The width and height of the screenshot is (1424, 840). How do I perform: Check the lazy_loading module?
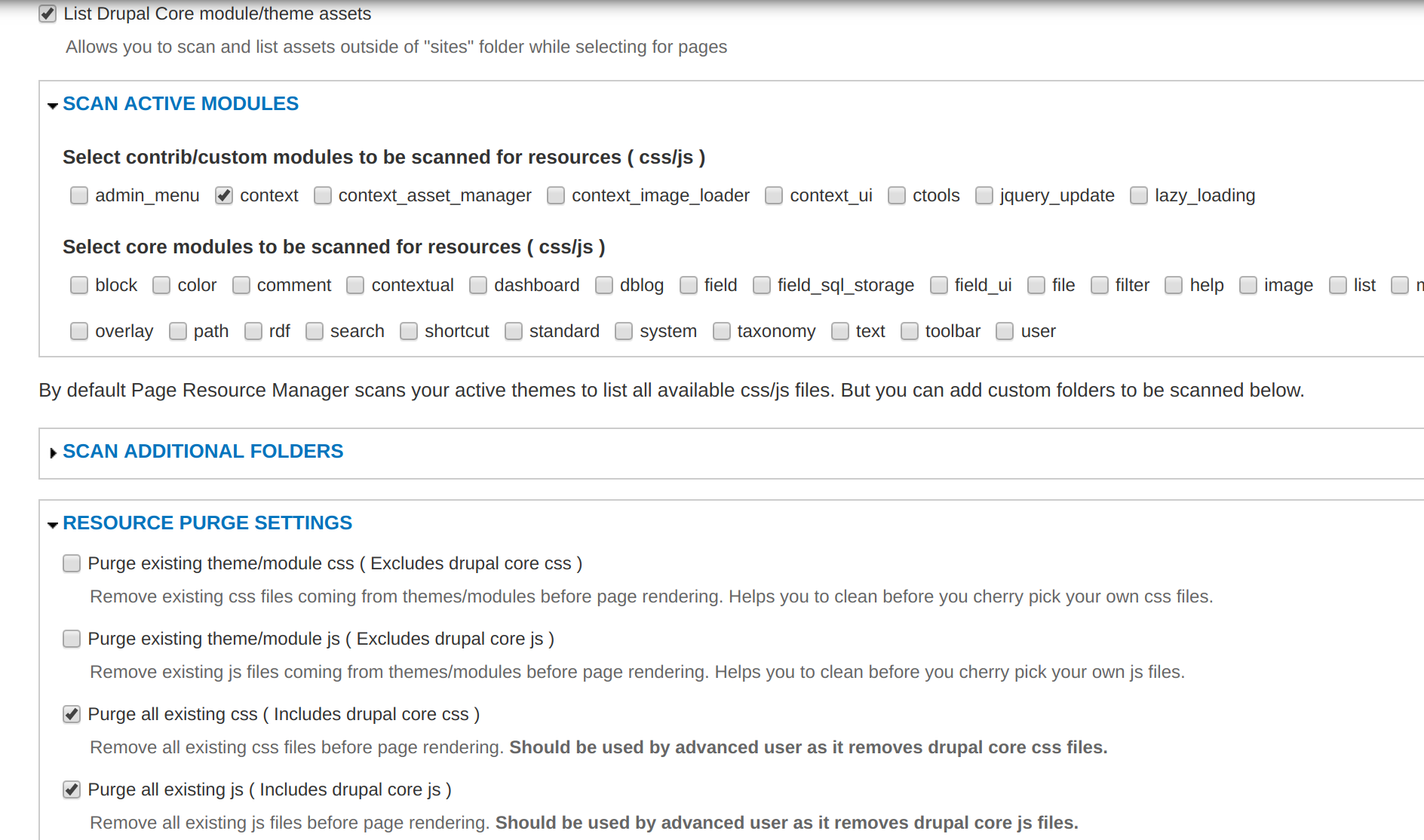[x=1139, y=195]
